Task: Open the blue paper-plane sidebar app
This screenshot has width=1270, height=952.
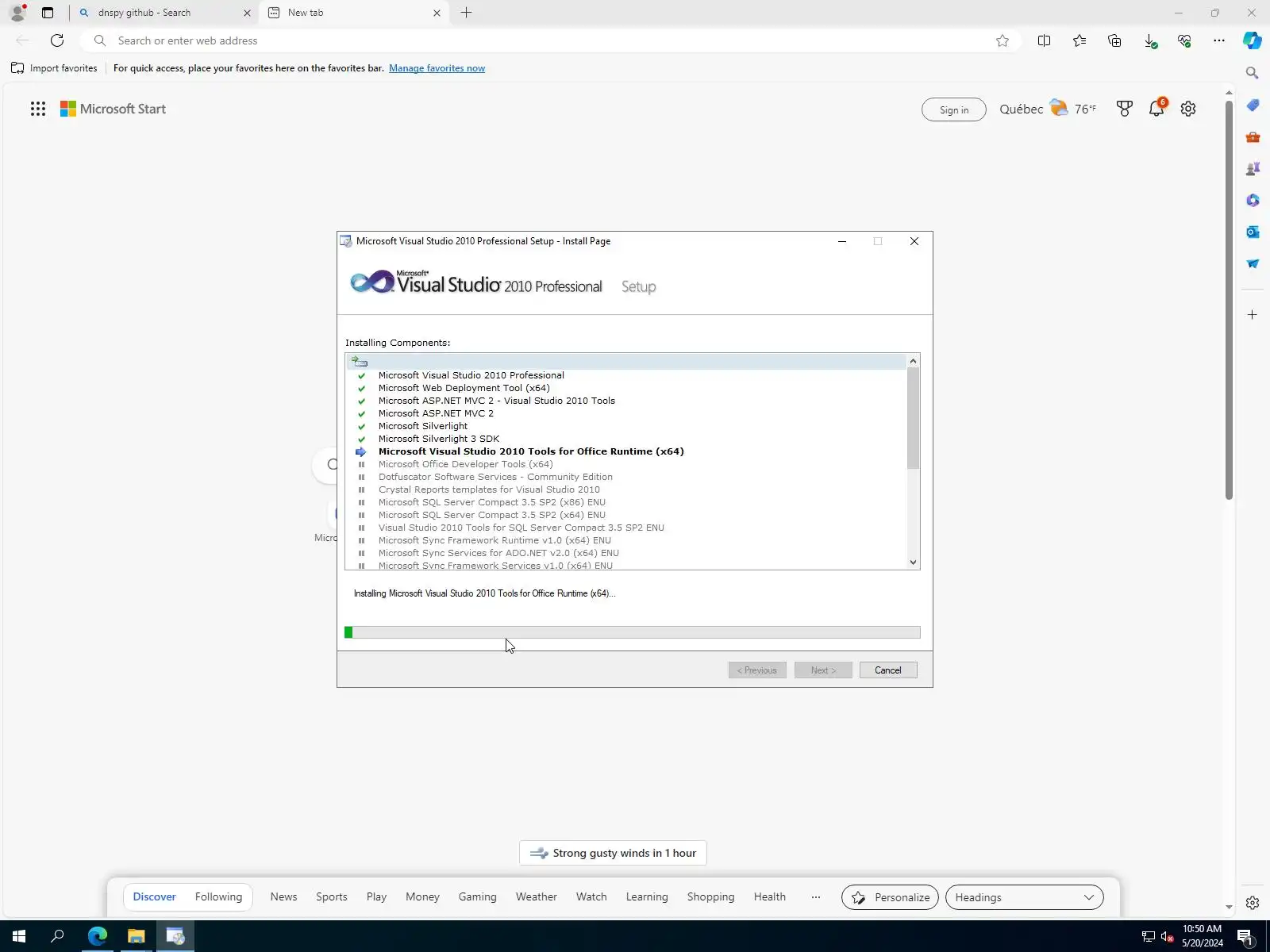Action: tap(1253, 263)
